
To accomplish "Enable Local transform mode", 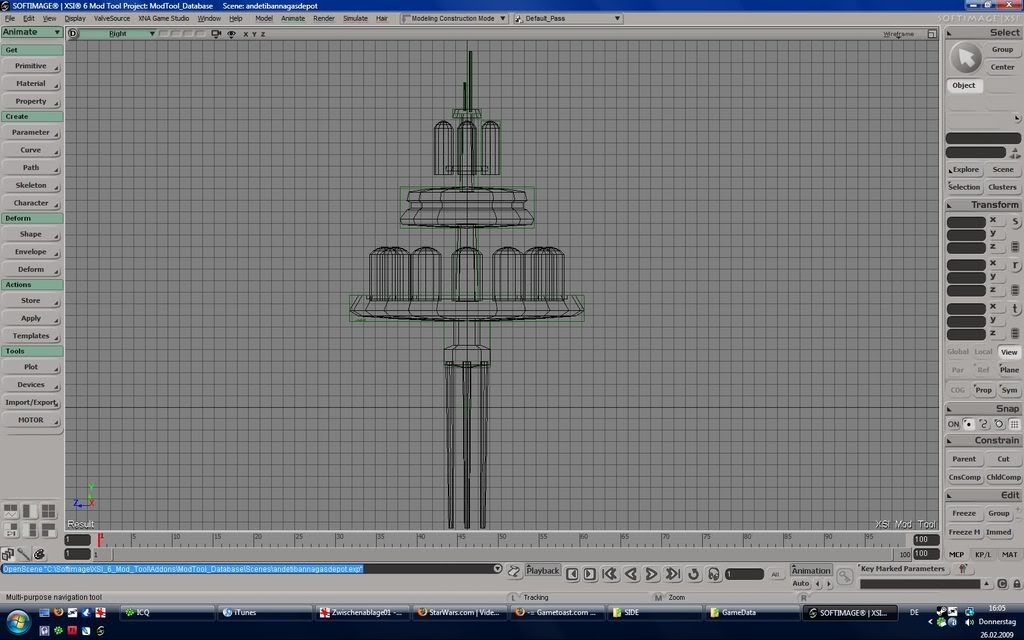I will [984, 352].
